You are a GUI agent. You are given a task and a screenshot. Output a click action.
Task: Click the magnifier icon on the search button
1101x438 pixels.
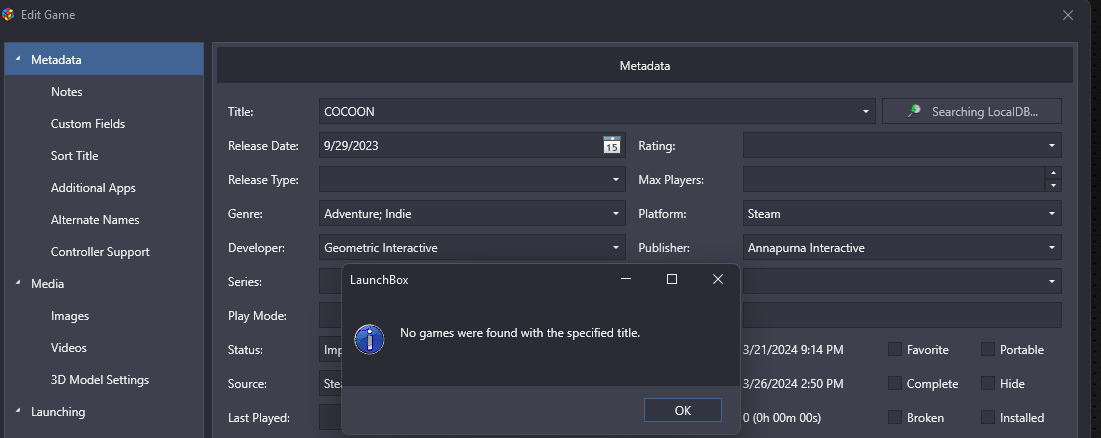pos(914,111)
